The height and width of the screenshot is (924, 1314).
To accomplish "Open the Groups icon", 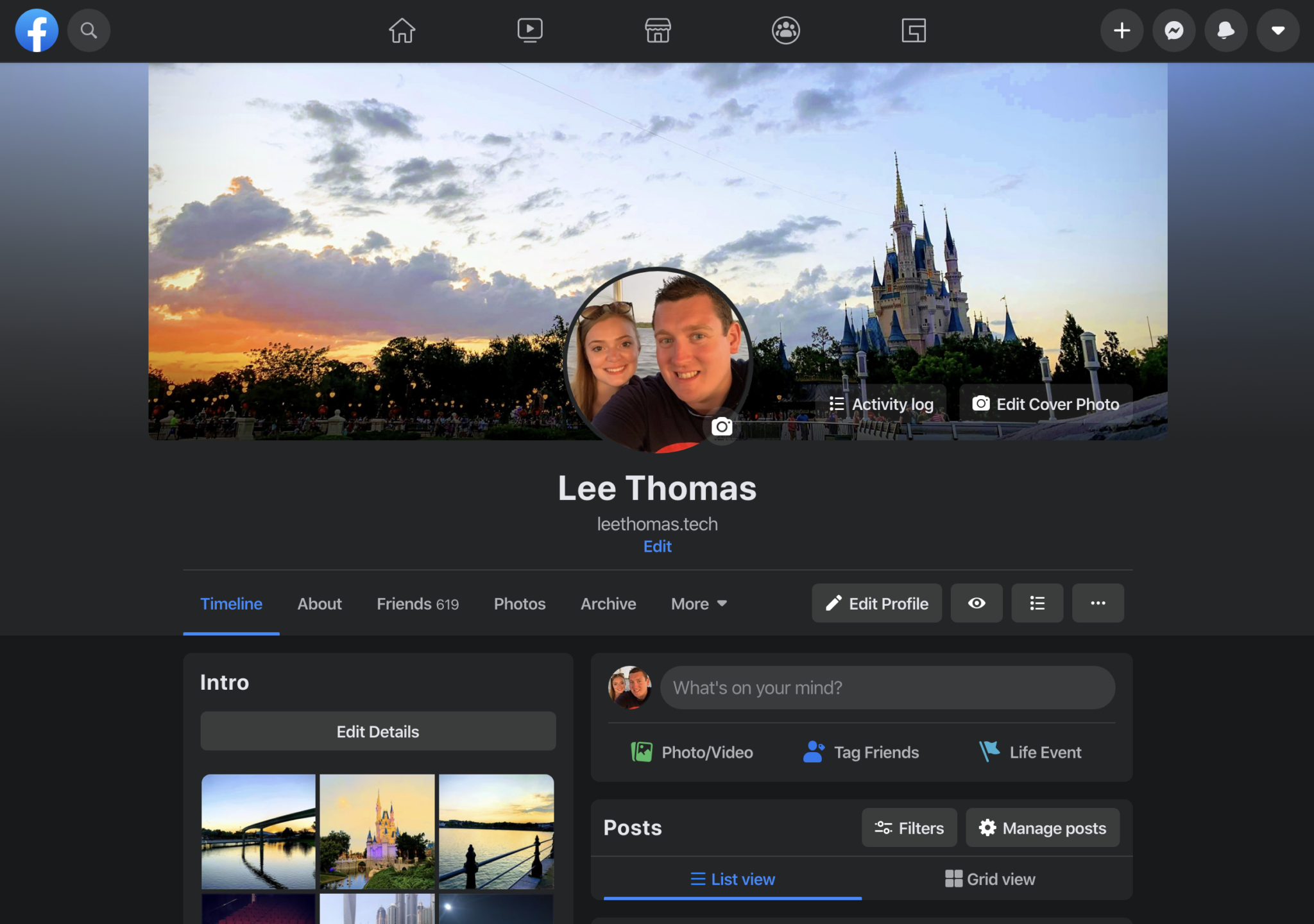I will (786, 30).
